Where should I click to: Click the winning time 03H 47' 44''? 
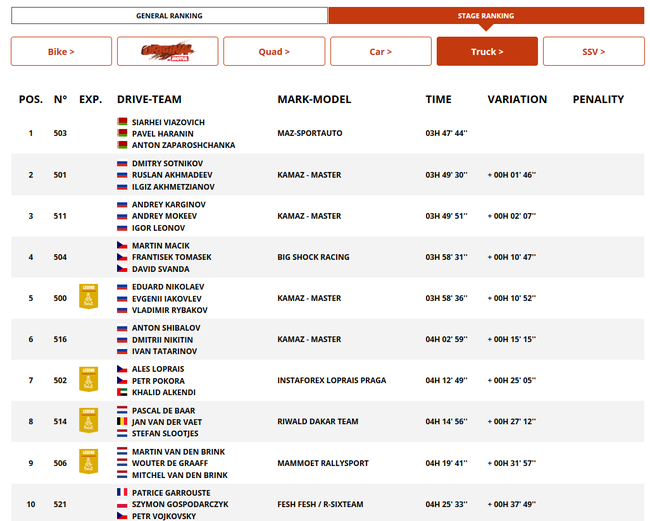point(446,133)
